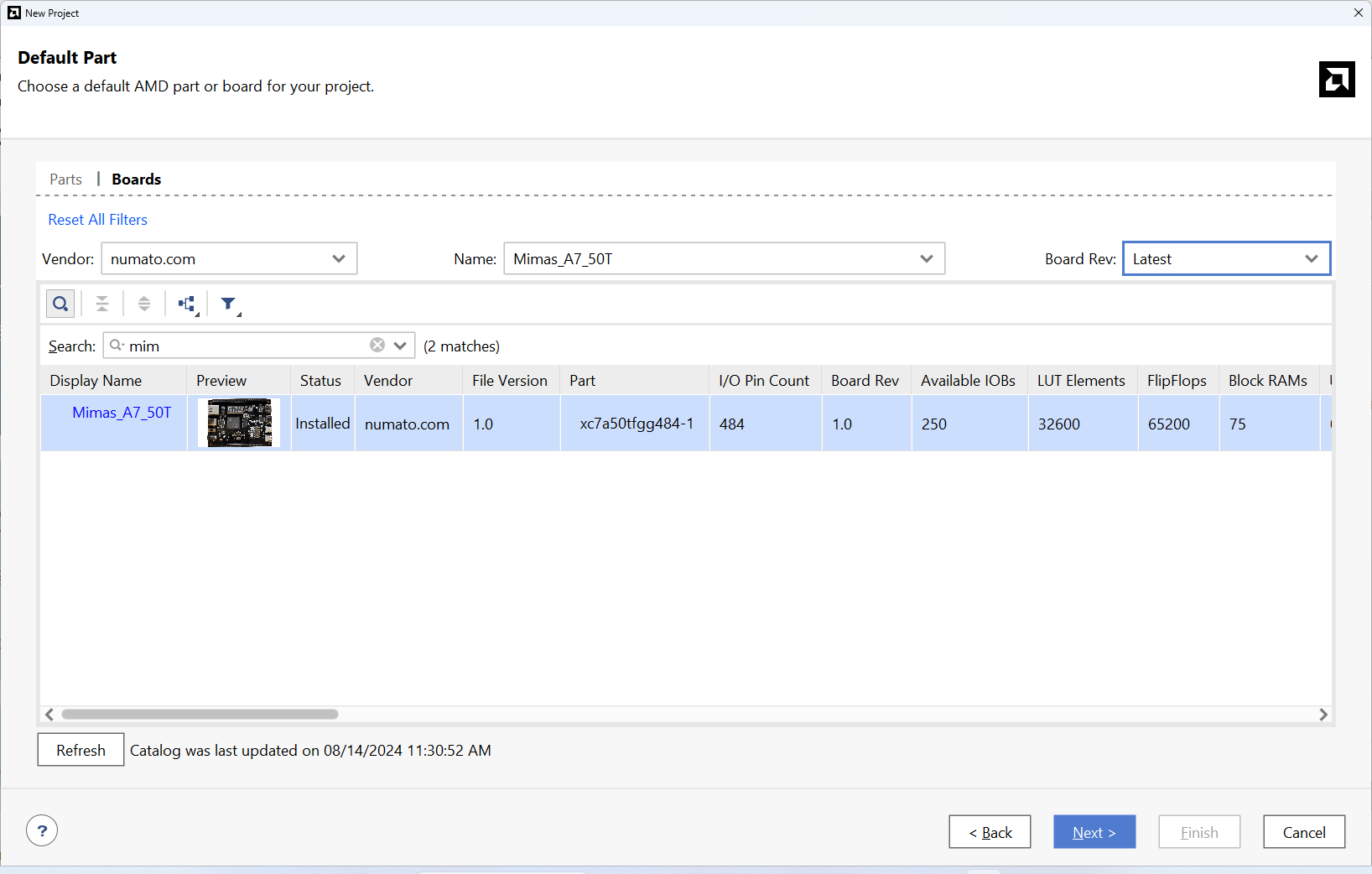Expand the search history dropdown arrow
Image resolution: width=1372 pixels, height=874 pixels.
pos(400,346)
